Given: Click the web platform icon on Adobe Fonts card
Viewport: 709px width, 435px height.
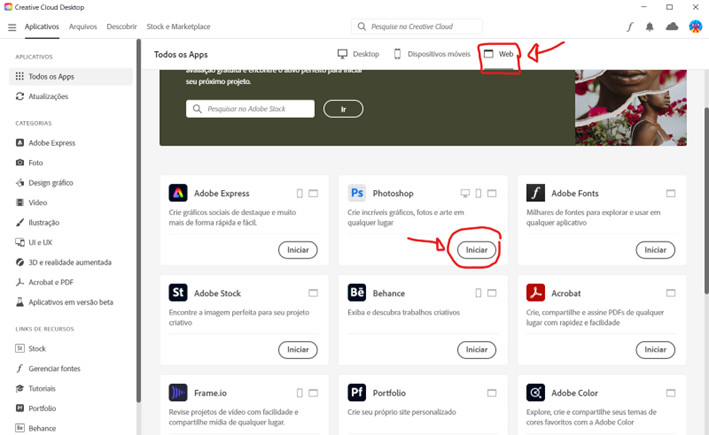Looking at the screenshot, I should click(671, 194).
